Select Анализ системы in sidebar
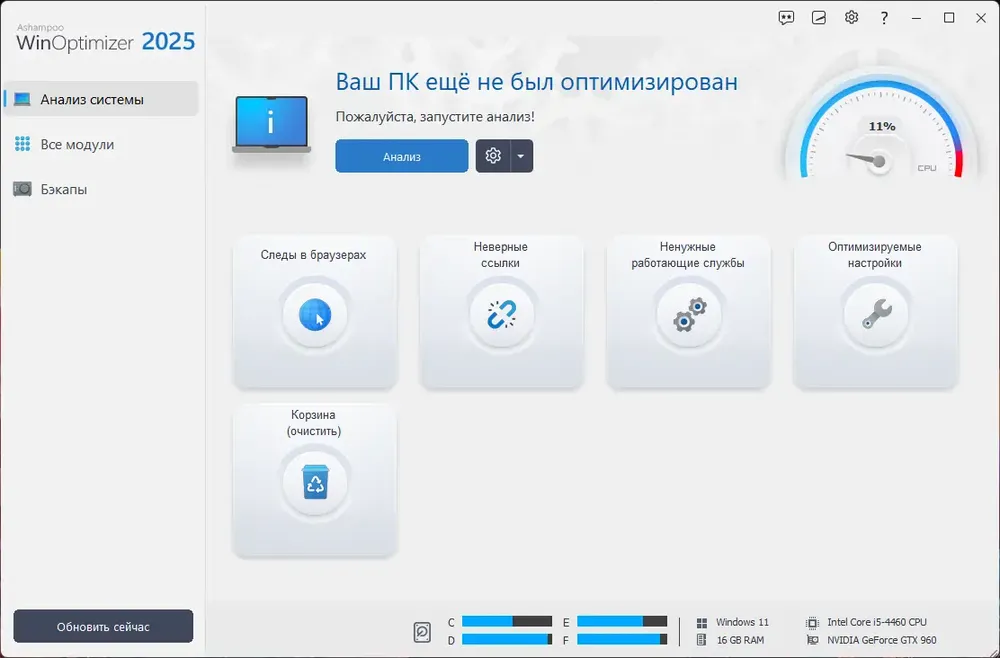Image resolution: width=1000 pixels, height=658 pixels. (101, 99)
